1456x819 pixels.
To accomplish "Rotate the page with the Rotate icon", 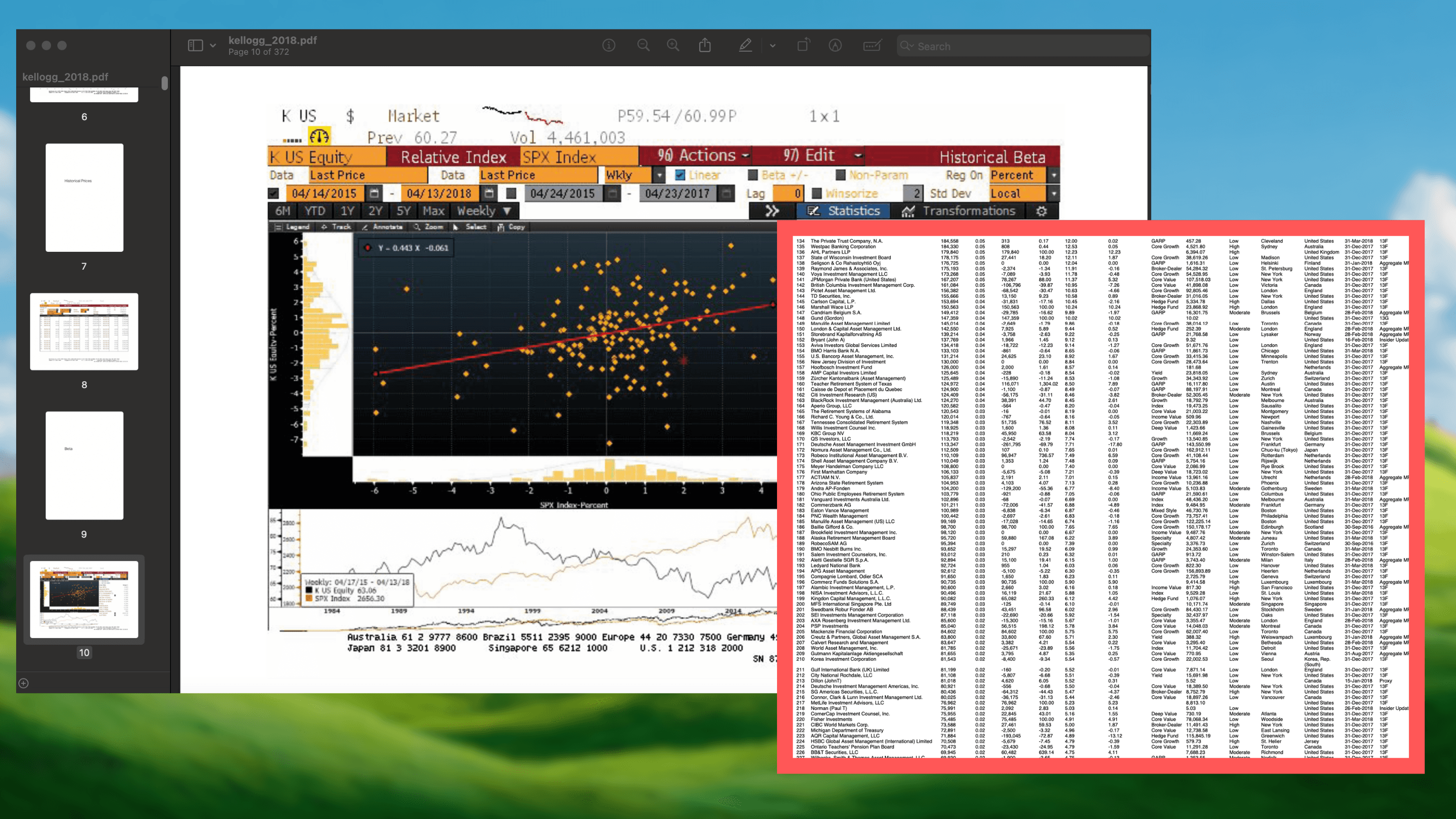I will pos(803,46).
